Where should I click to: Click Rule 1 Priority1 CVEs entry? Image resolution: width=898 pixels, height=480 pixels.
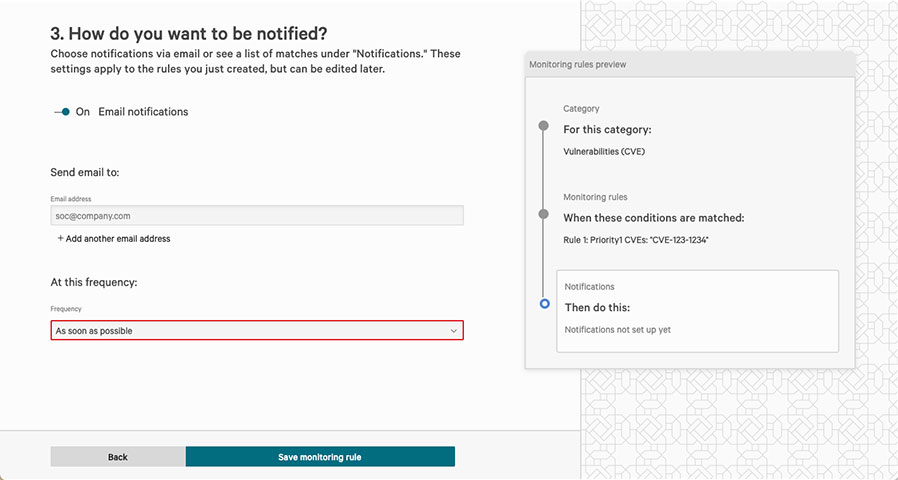click(x=636, y=240)
